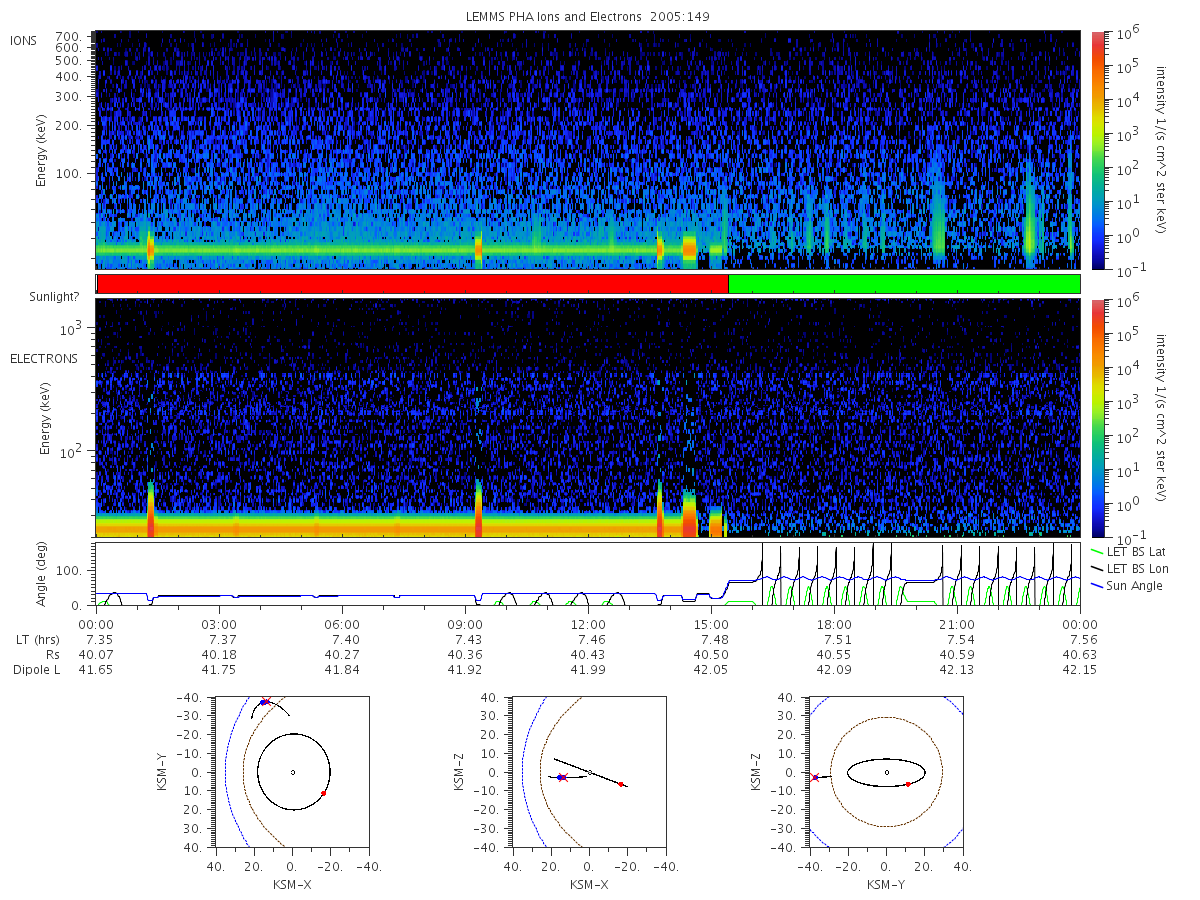The width and height of the screenshot is (1200, 900).
Task: Click the red marker in KSM-X/KSM-Y plot
Action: tap(324, 793)
